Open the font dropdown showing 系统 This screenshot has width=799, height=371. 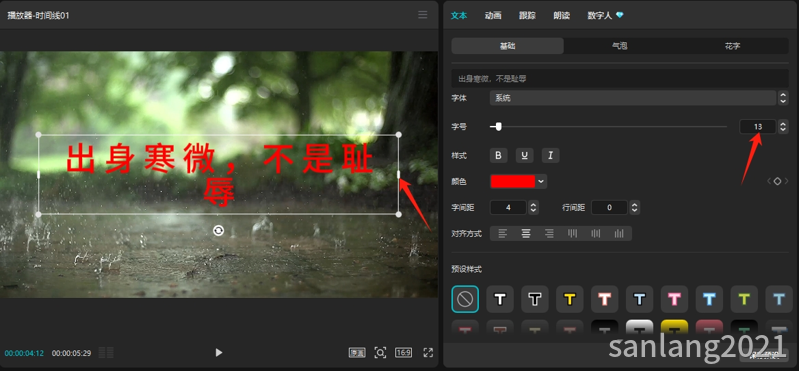pyautogui.click(x=632, y=98)
